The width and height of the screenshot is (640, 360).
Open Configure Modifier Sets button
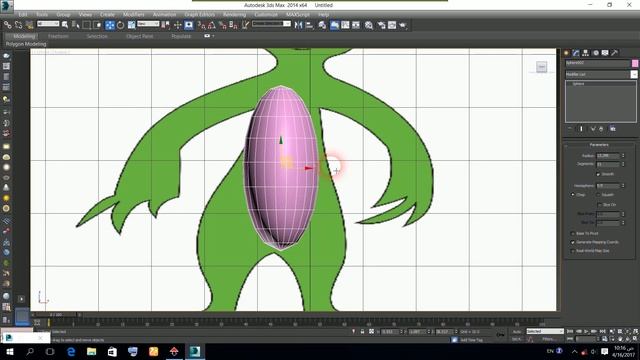(x=613, y=129)
